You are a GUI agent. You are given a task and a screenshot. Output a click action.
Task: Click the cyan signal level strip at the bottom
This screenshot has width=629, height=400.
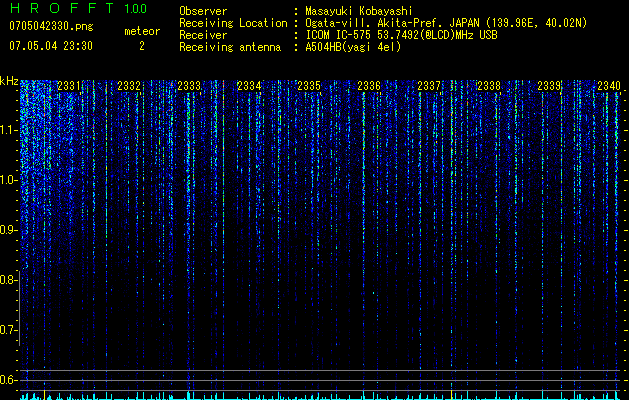coord(321,397)
